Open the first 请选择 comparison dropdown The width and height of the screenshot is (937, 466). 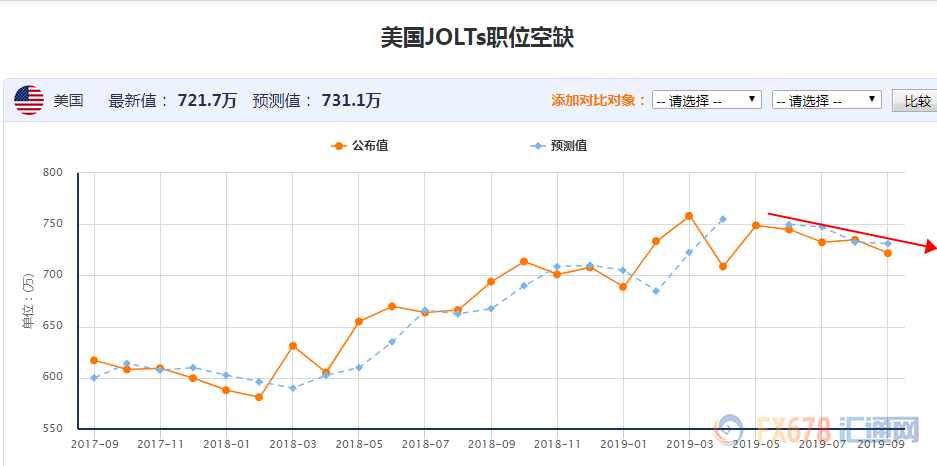[707, 100]
